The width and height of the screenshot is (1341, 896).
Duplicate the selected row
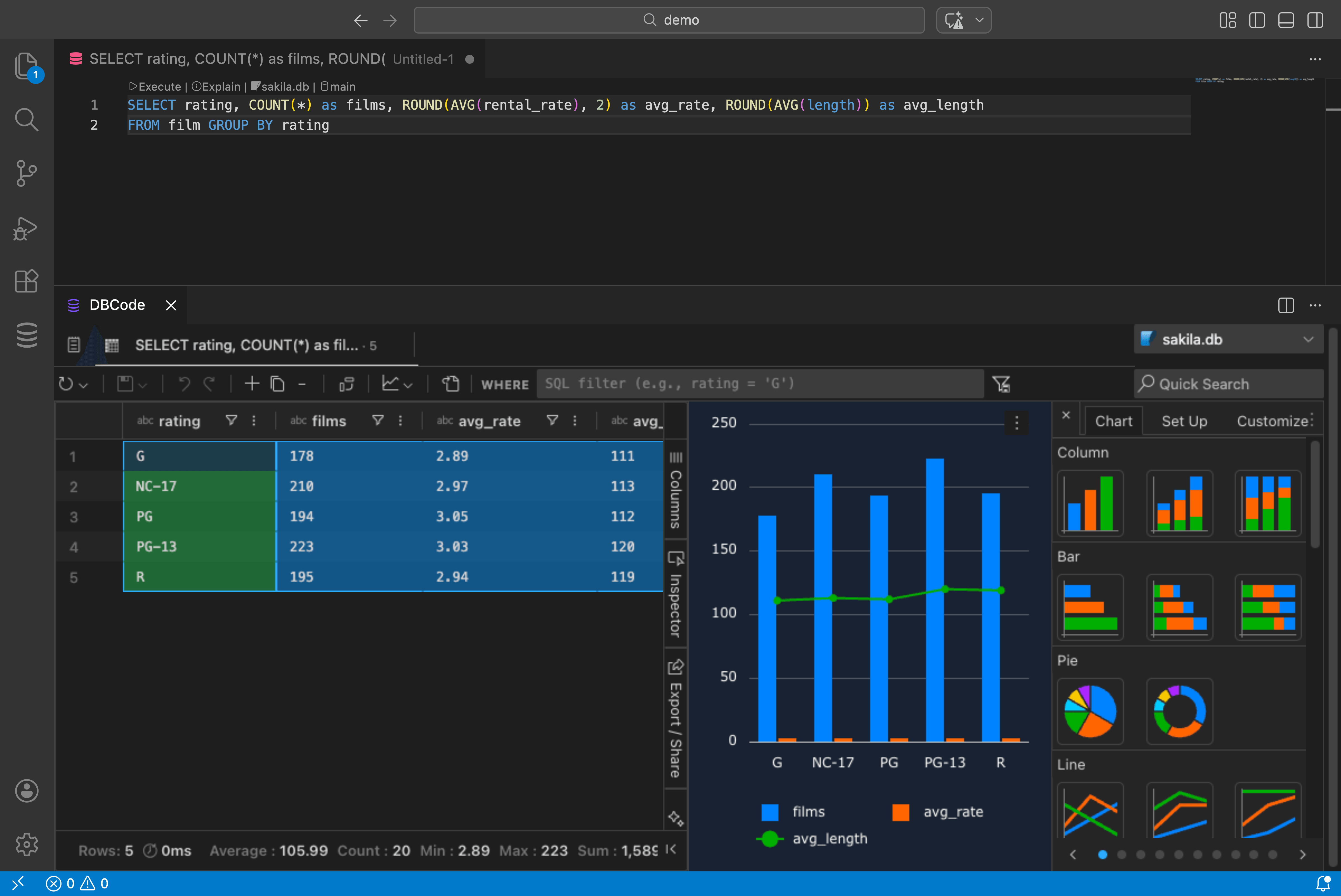click(x=278, y=383)
